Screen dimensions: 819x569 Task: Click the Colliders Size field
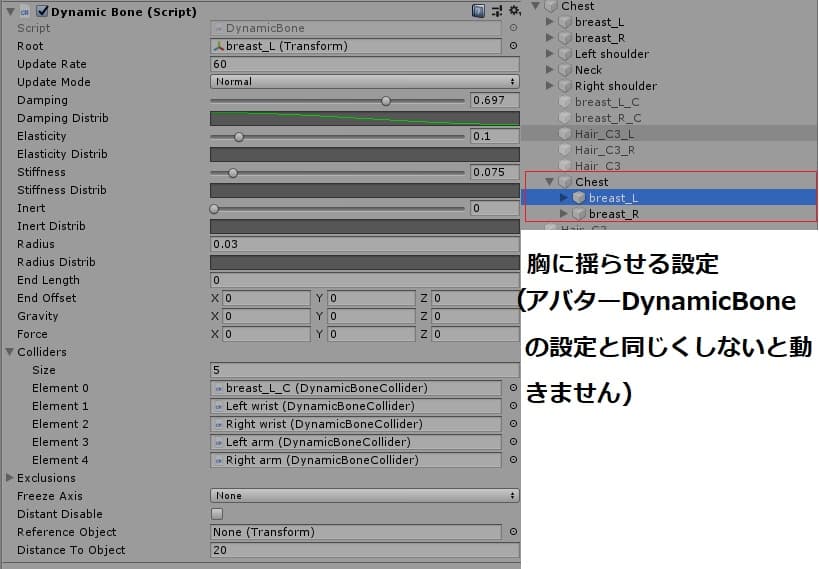(x=365, y=370)
